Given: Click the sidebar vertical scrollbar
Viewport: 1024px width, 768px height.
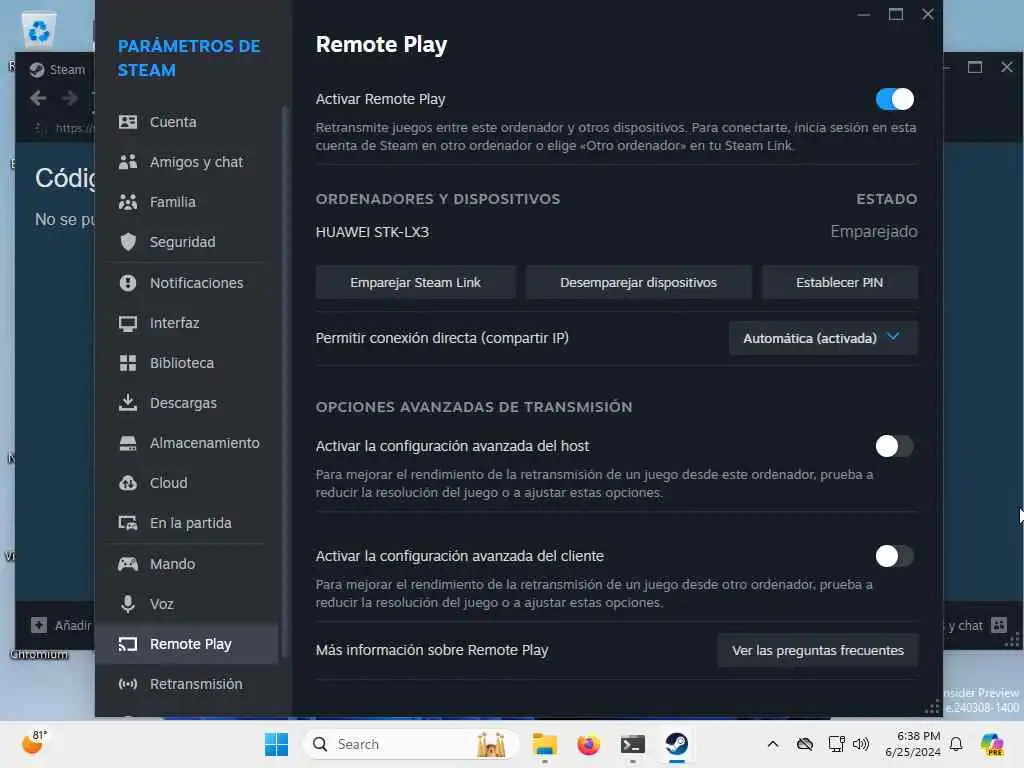Looking at the screenshot, I should click(284, 382).
